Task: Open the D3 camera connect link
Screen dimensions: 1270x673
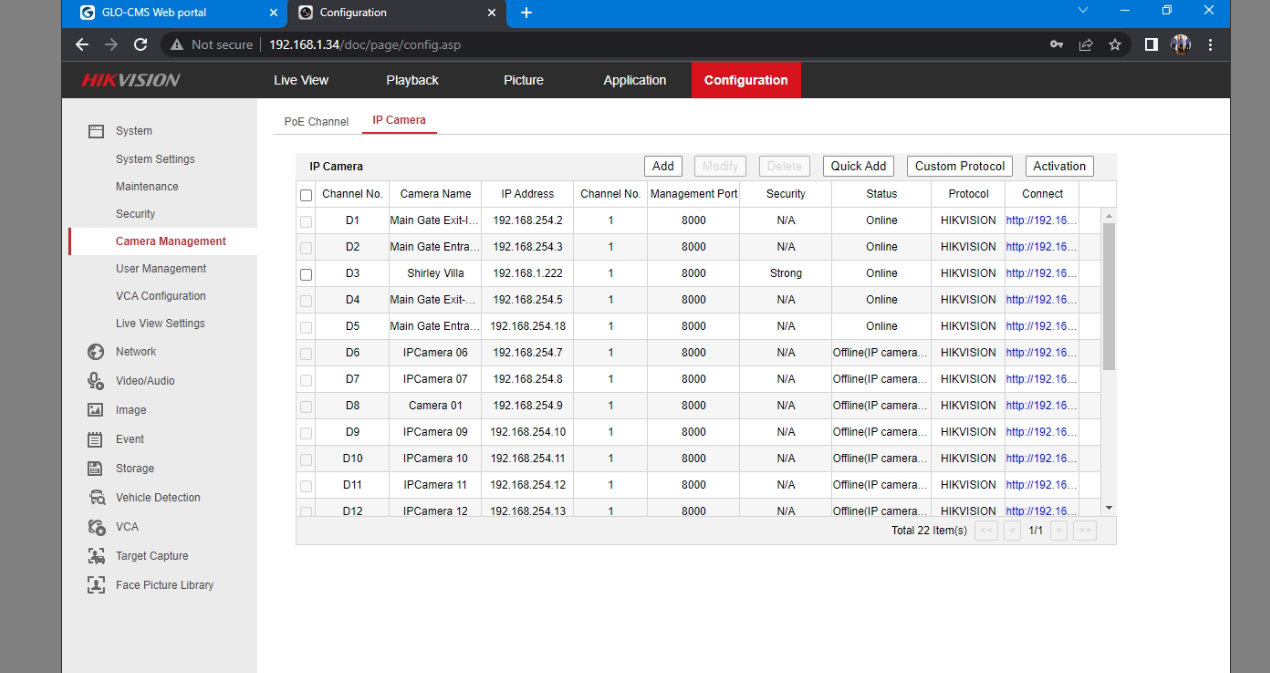Action: (1041, 274)
